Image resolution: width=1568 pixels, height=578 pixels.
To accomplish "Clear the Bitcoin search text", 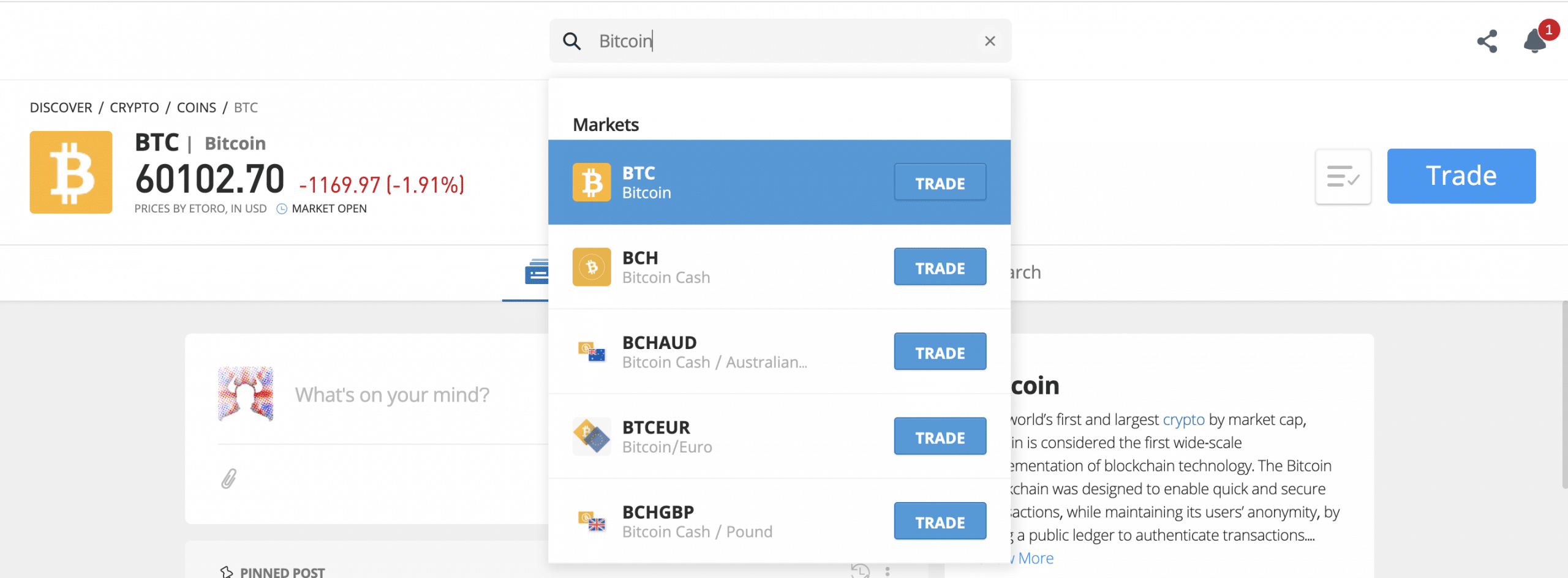I will pos(990,41).
